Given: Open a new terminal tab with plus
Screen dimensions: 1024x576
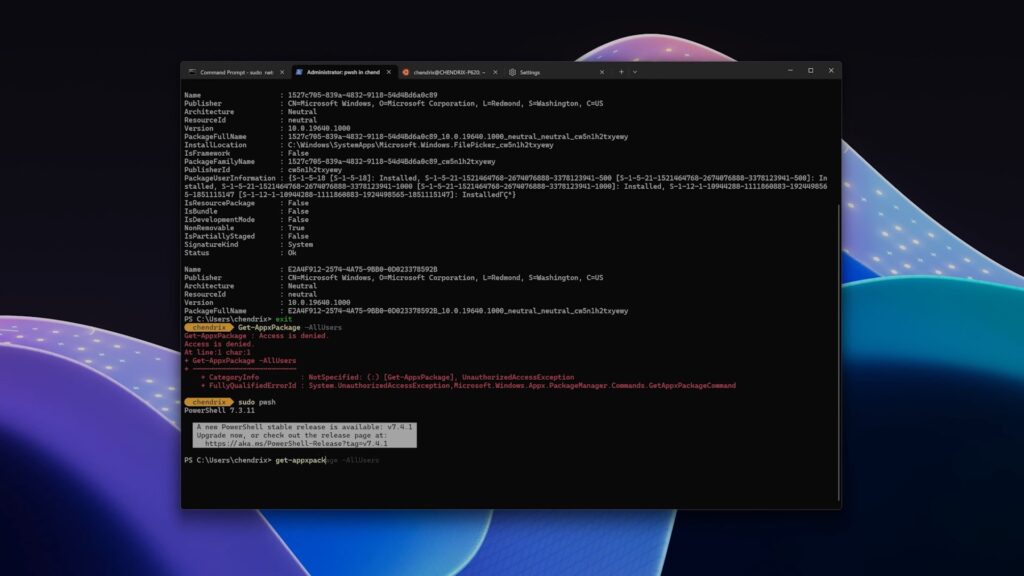Looking at the screenshot, I should tap(621, 72).
